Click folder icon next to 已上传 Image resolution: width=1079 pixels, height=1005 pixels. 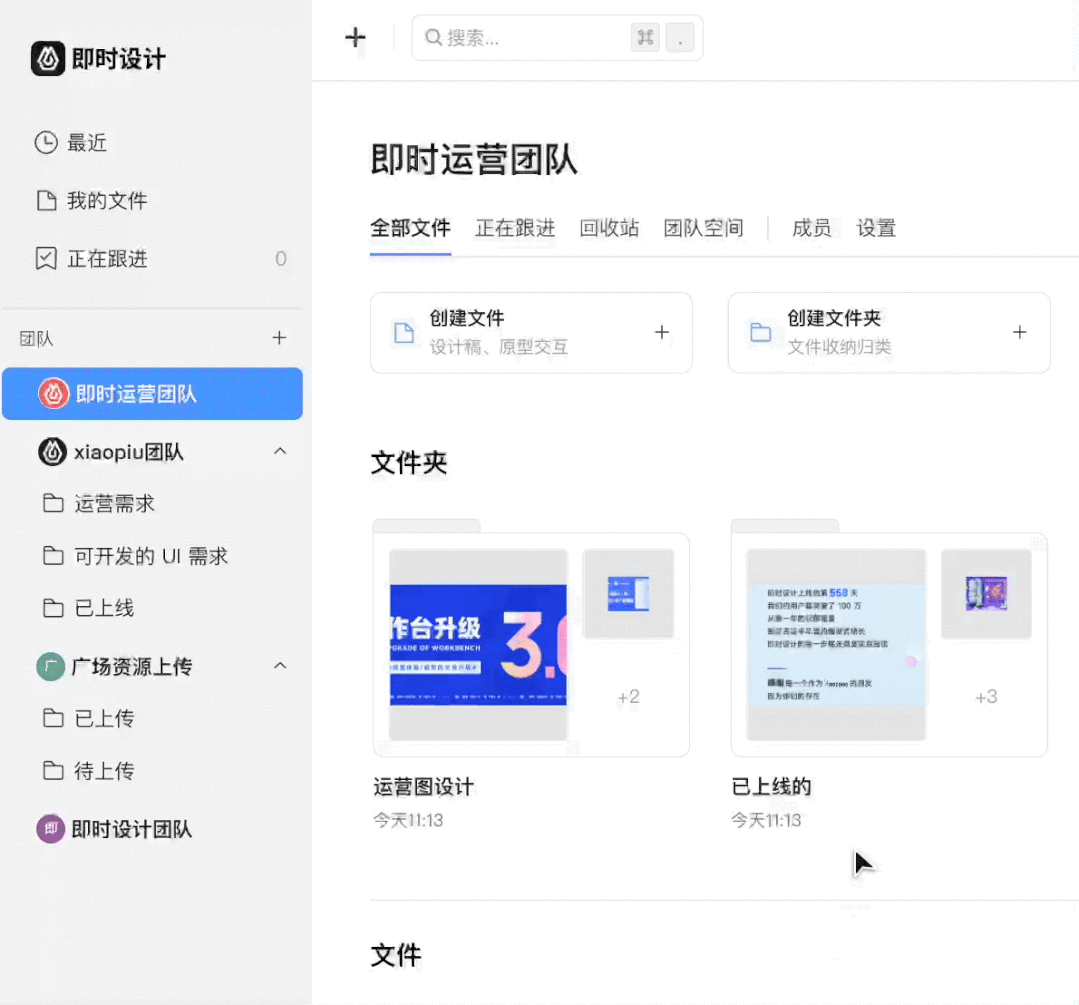[x=53, y=718]
